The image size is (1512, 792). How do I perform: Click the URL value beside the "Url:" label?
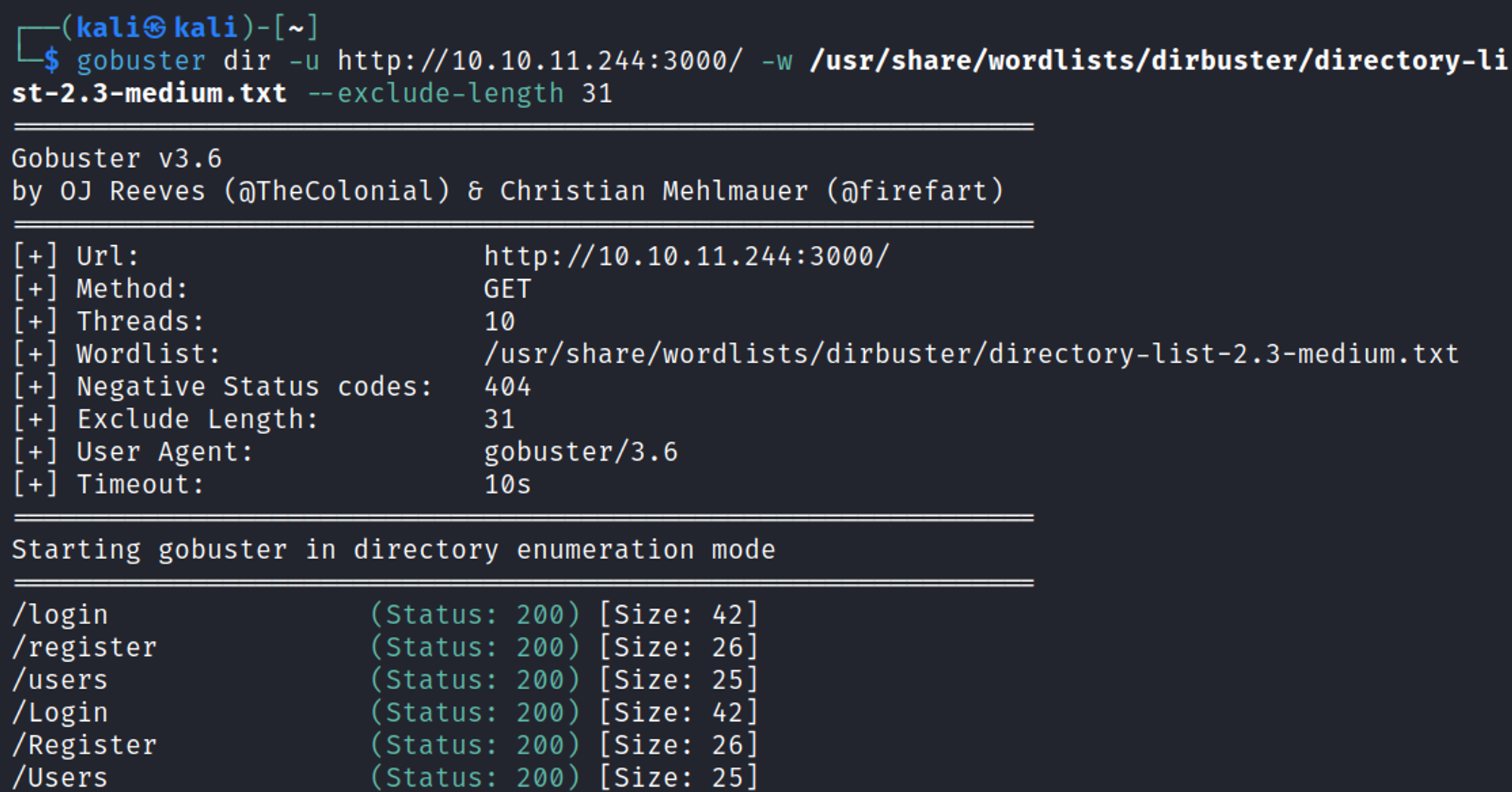point(686,256)
